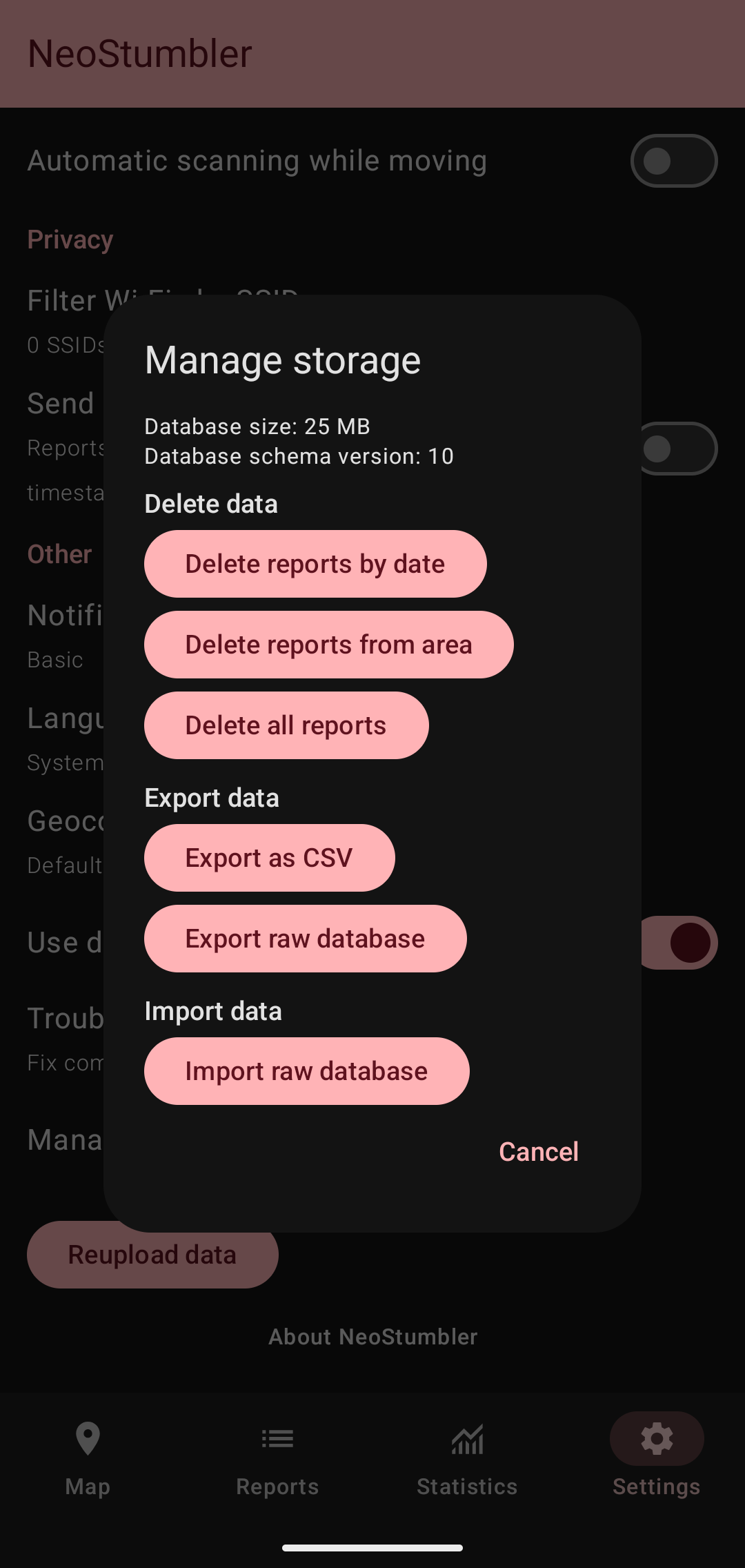Switch to the Reports tab label
745x1568 pixels.
277,1487
